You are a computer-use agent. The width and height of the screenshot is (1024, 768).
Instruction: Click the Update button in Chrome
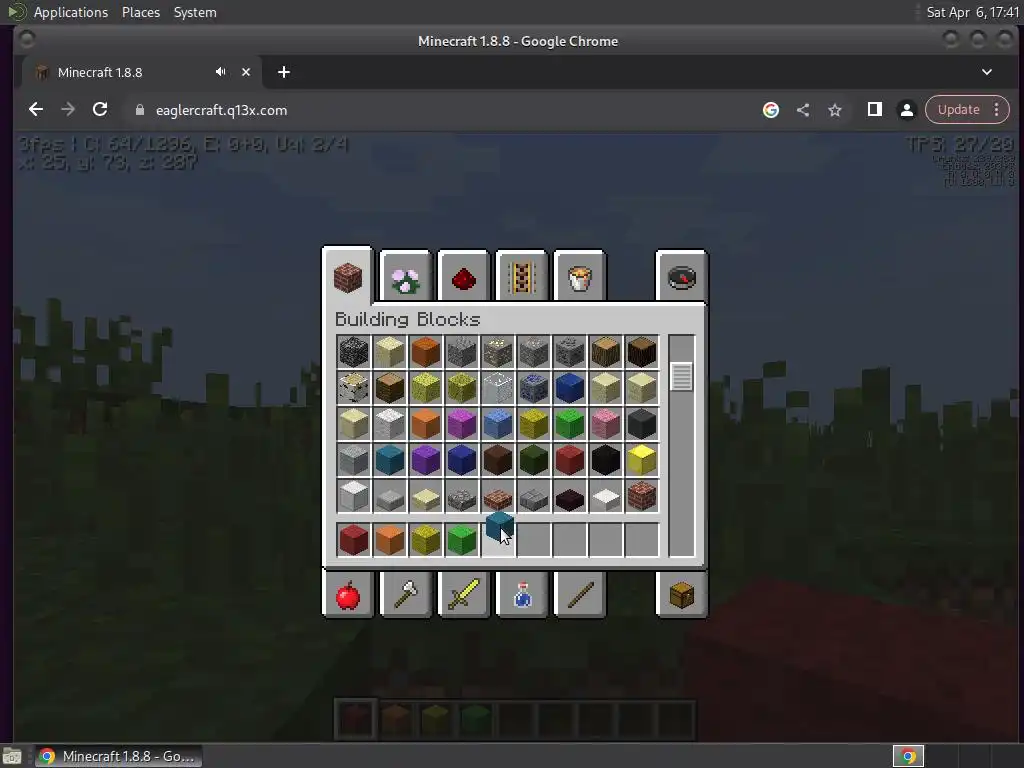click(x=958, y=110)
